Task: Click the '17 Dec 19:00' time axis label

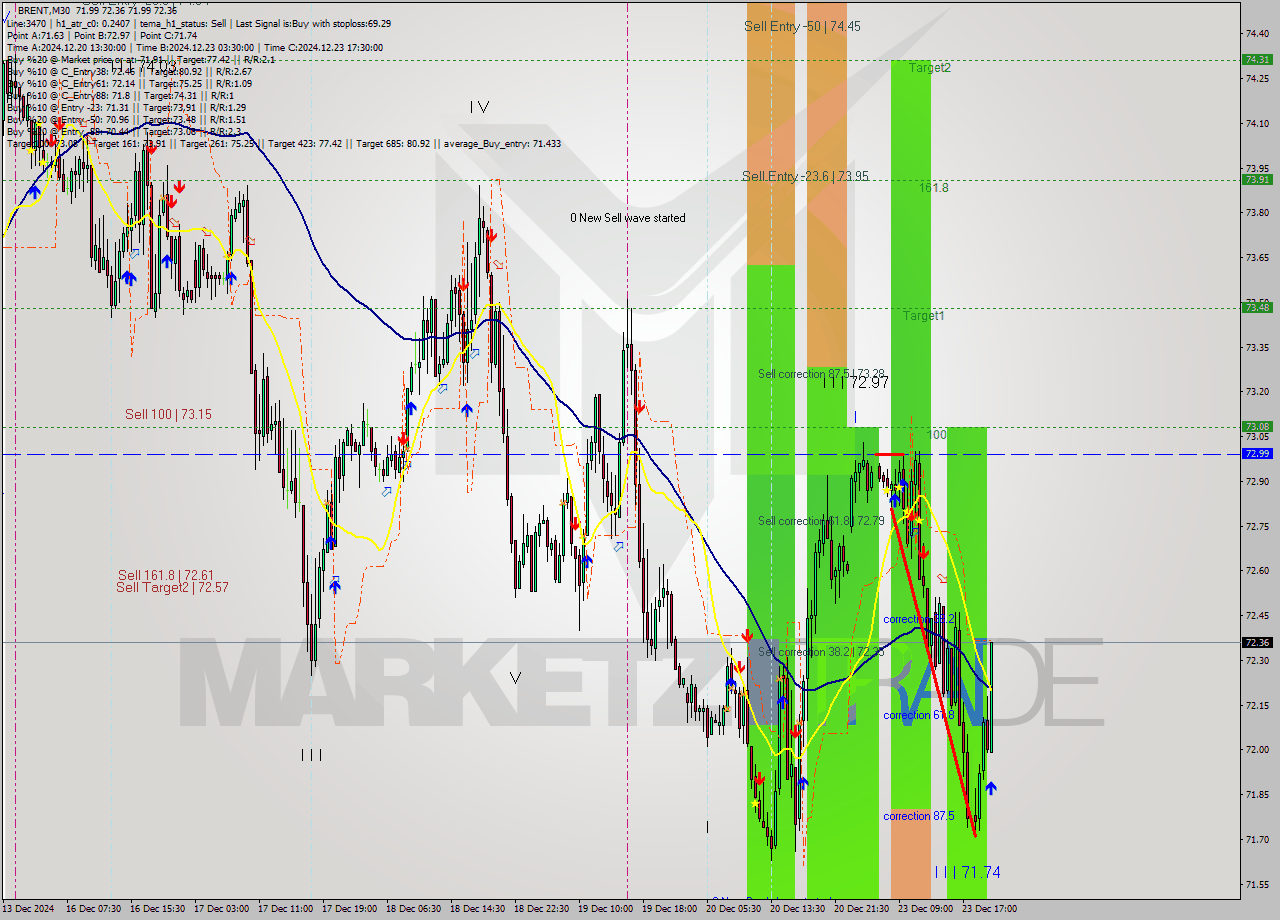Action: (x=349, y=909)
